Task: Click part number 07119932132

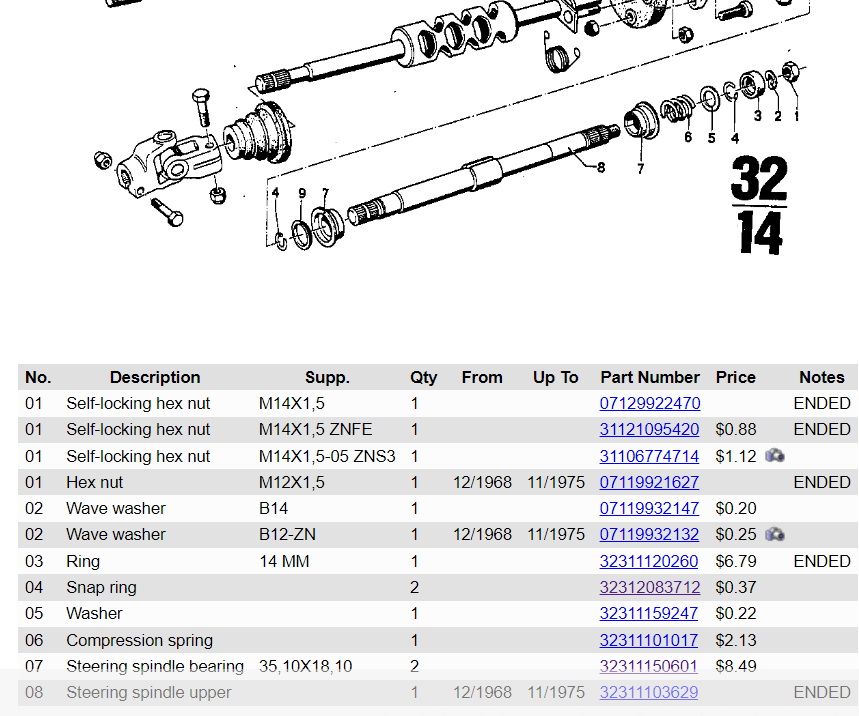Action: [x=649, y=534]
